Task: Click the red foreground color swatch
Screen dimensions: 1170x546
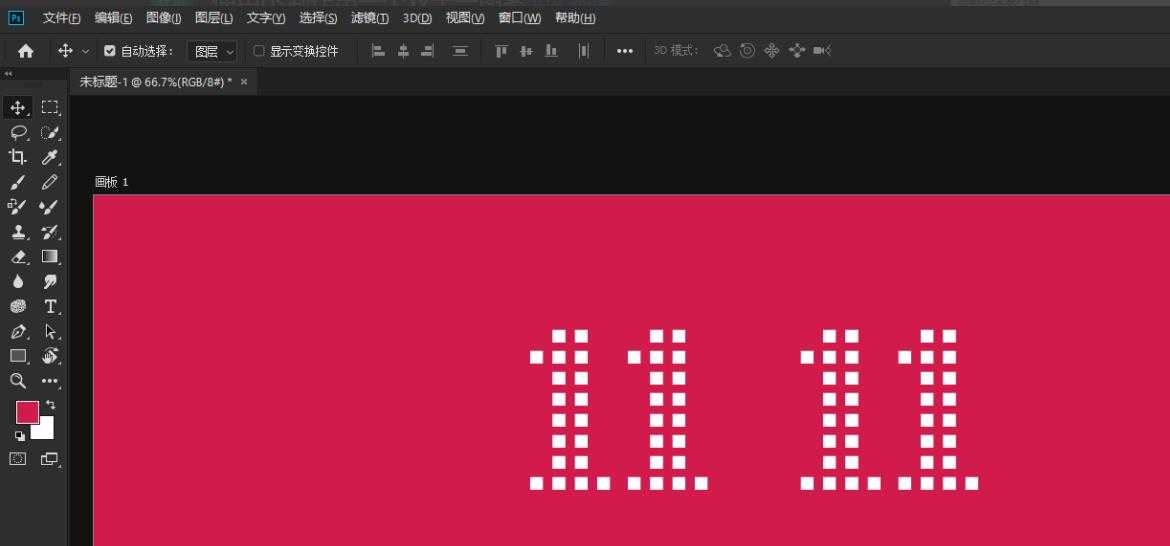Action: pos(27,412)
